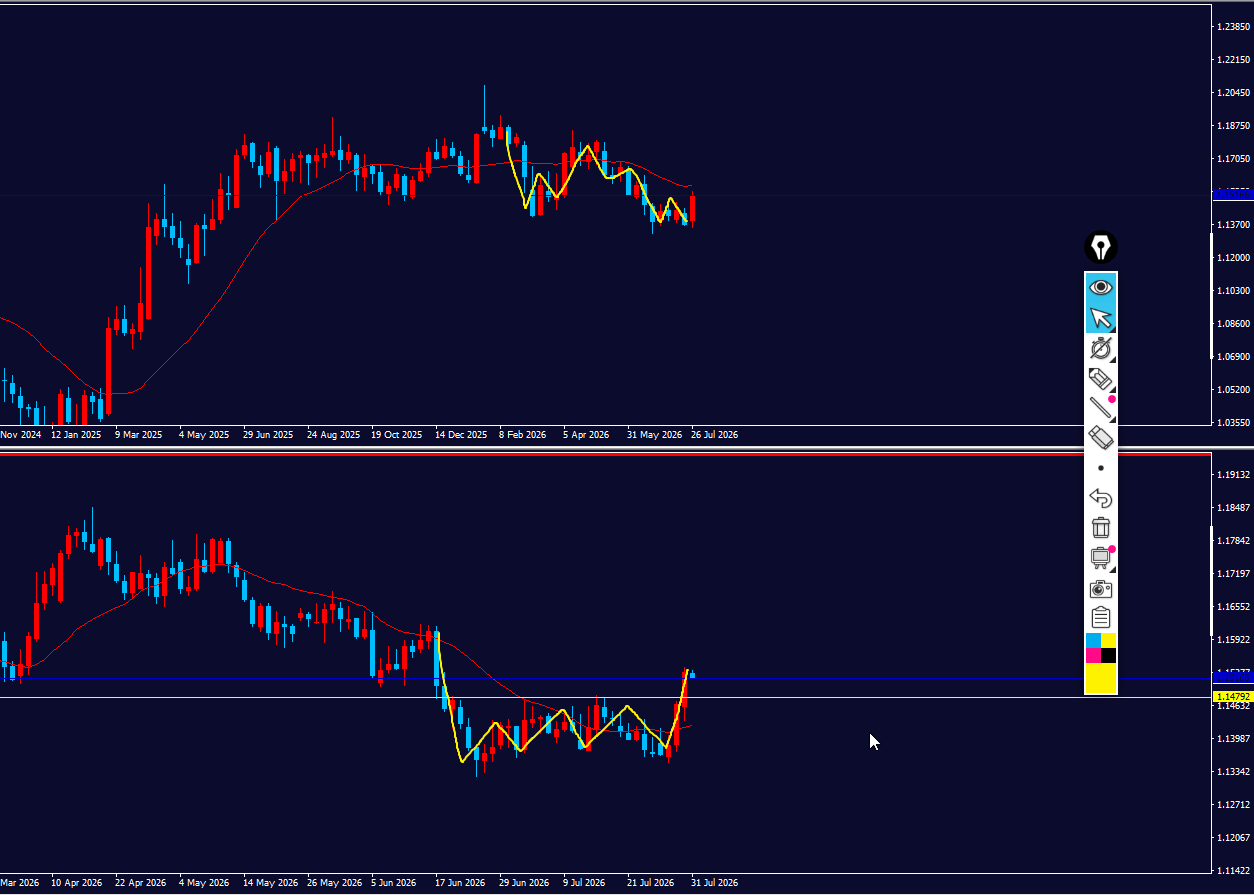Click the 1.18750 price label
Screen dimensions: 1254x895
(1234, 126)
